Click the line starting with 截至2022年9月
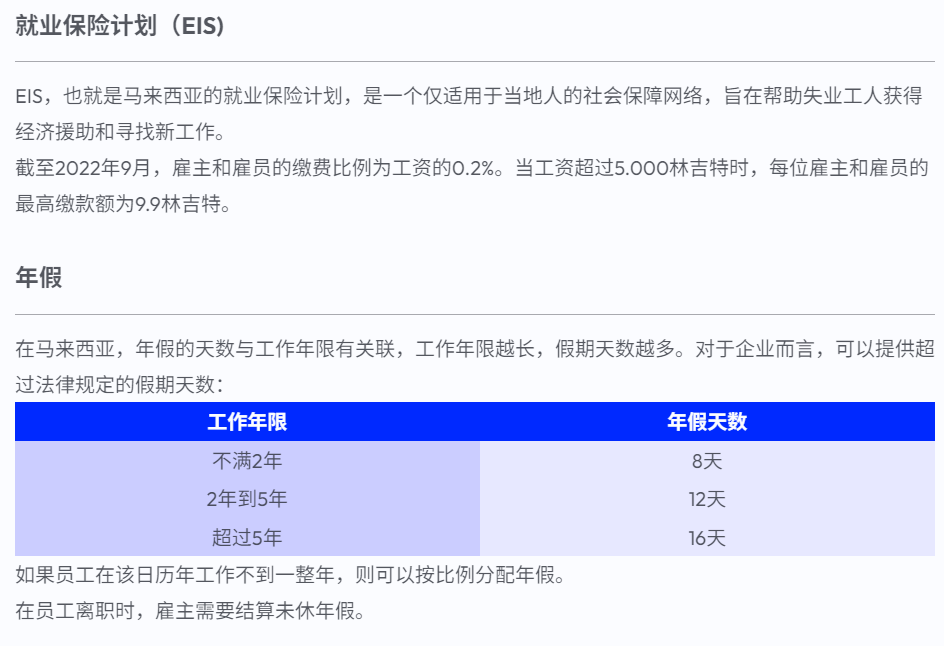This screenshot has width=944, height=646. pos(472,167)
